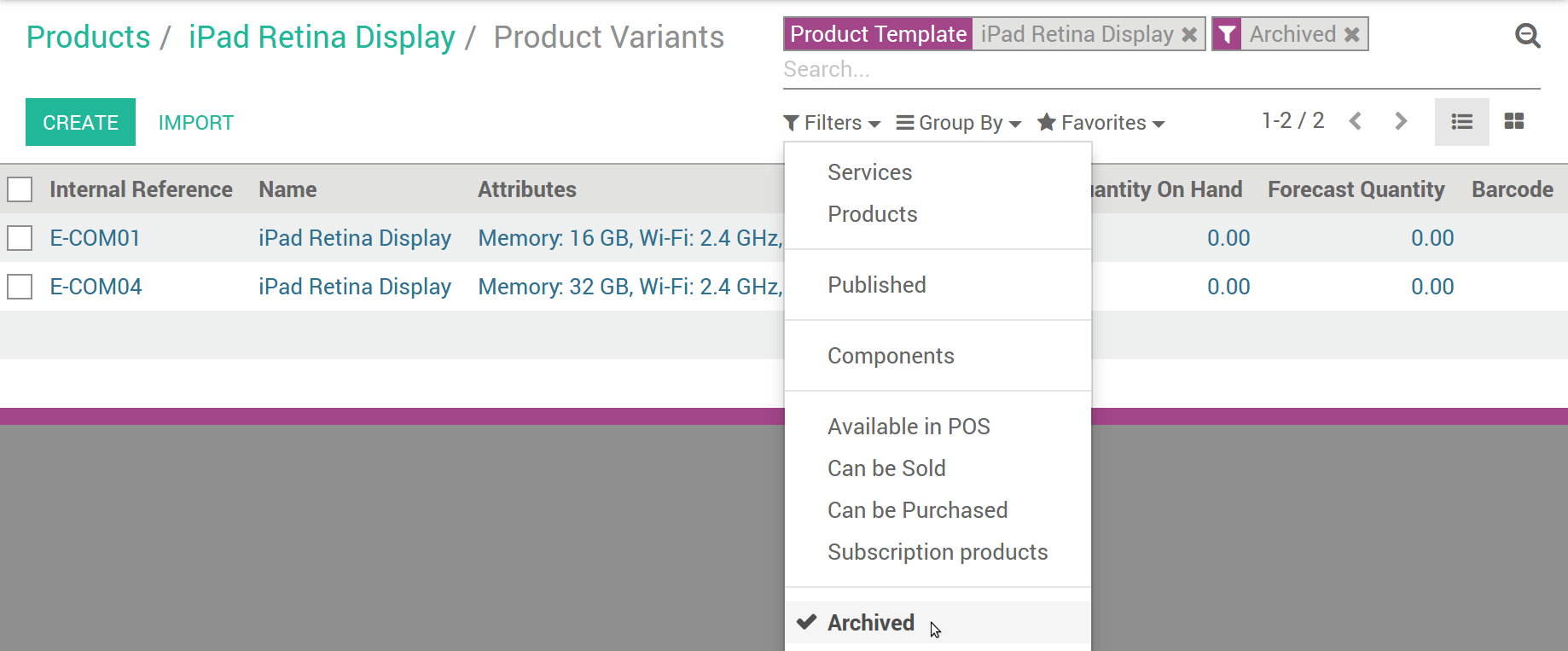The height and width of the screenshot is (651, 1568).
Task: Open the Group By dropdown
Action: tap(959, 123)
